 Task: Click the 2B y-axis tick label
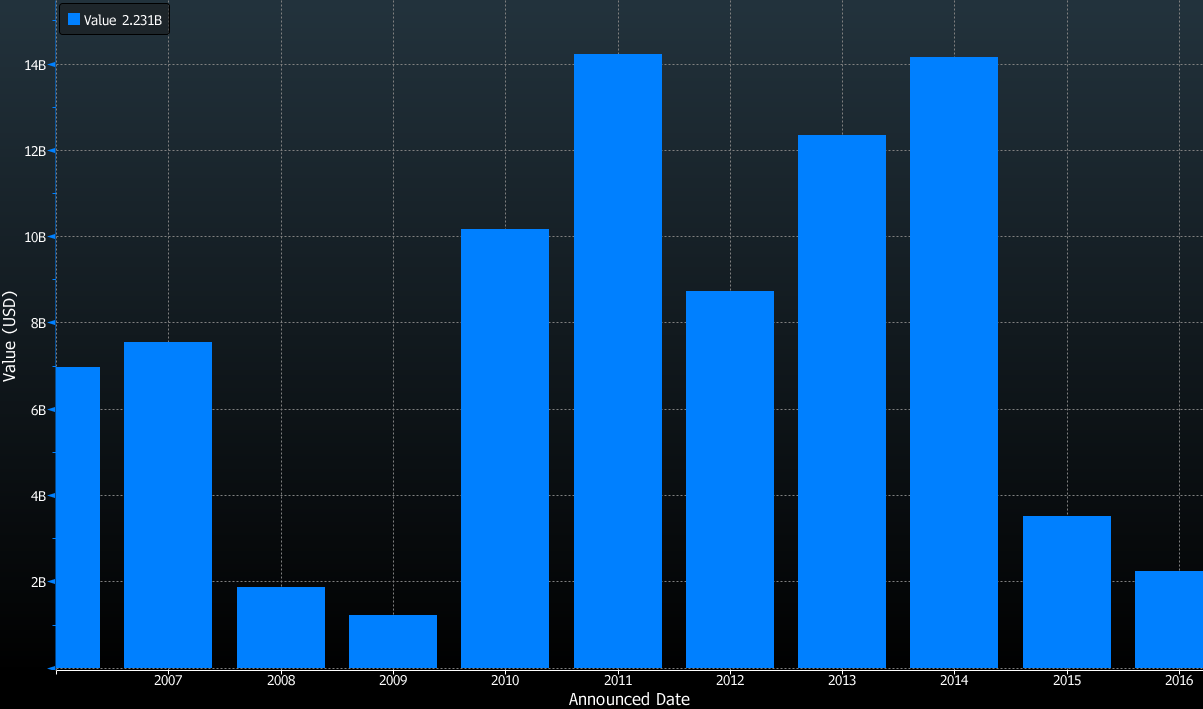38,582
